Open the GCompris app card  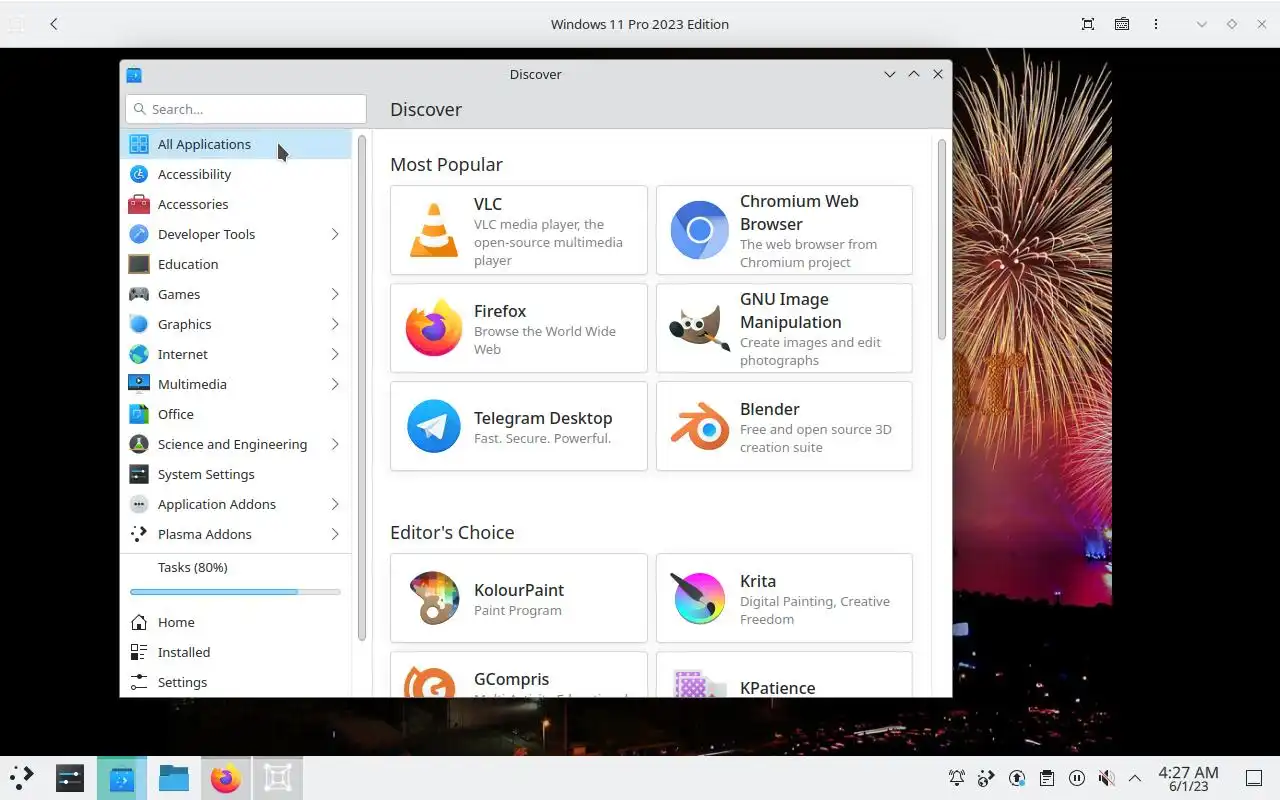(x=518, y=674)
